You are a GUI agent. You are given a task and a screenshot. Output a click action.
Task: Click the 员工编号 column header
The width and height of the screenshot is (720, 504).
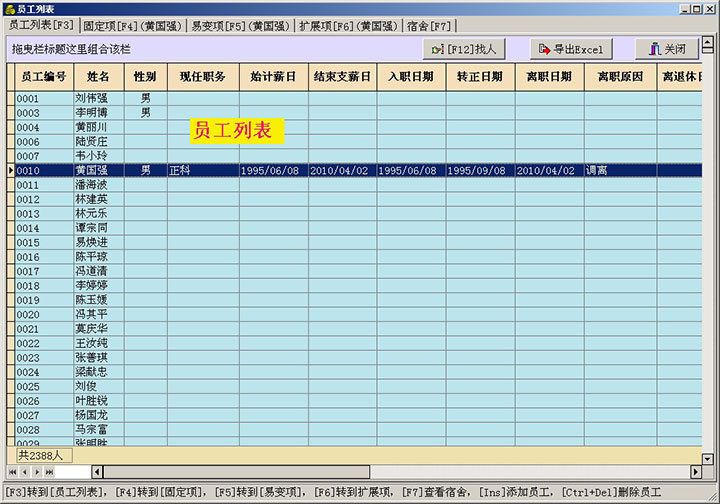click(42, 76)
